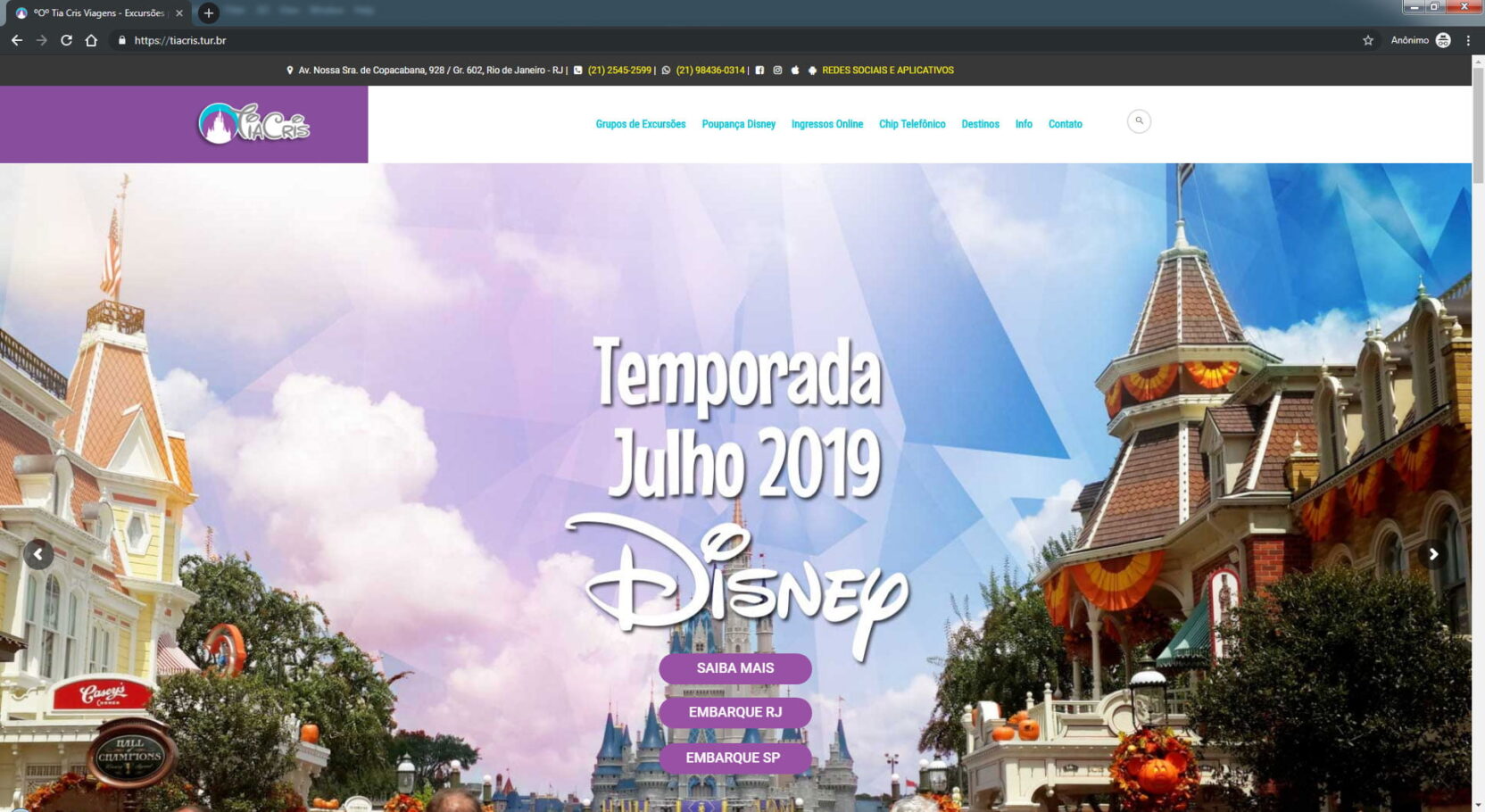This screenshot has width=1485, height=812.
Task: Open the Instagram icon link
Action: [x=777, y=70]
